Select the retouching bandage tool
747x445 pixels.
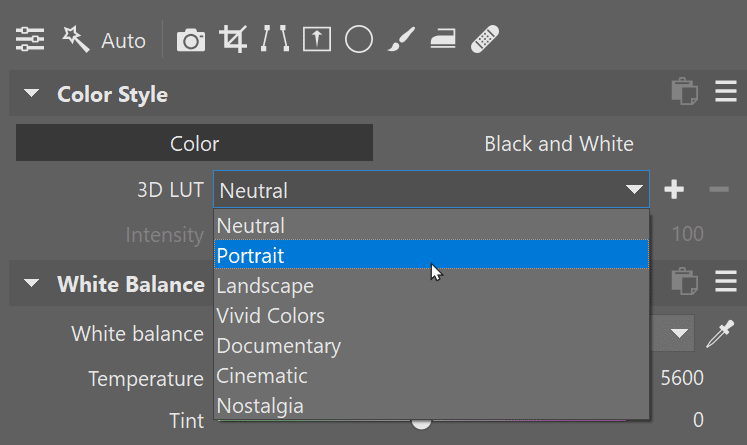click(485, 39)
